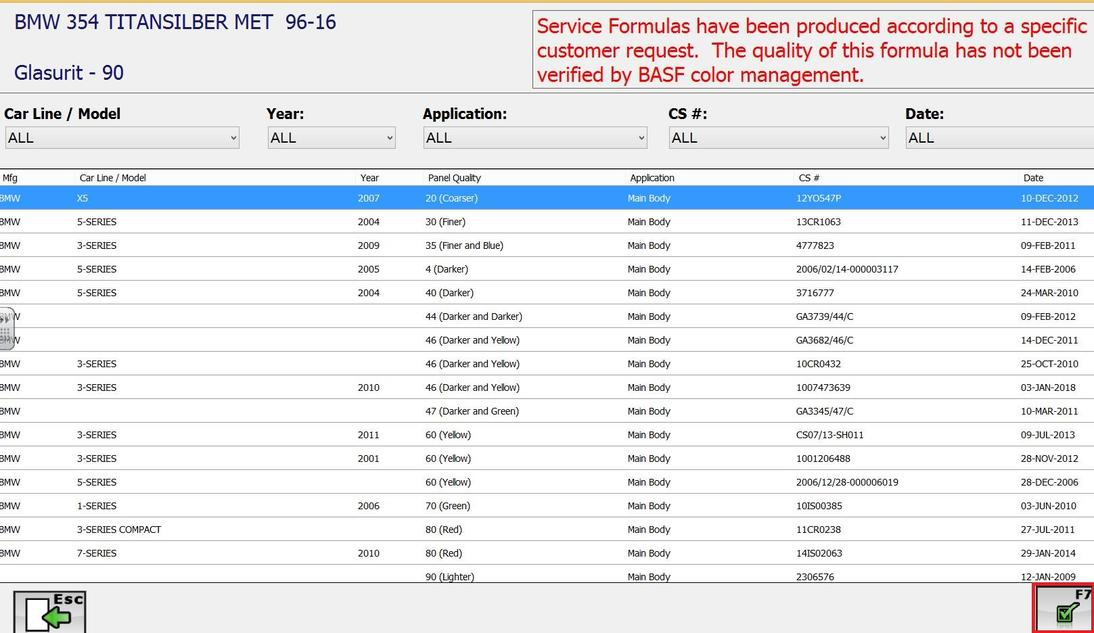Sort by the Date column header

pos(1032,178)
